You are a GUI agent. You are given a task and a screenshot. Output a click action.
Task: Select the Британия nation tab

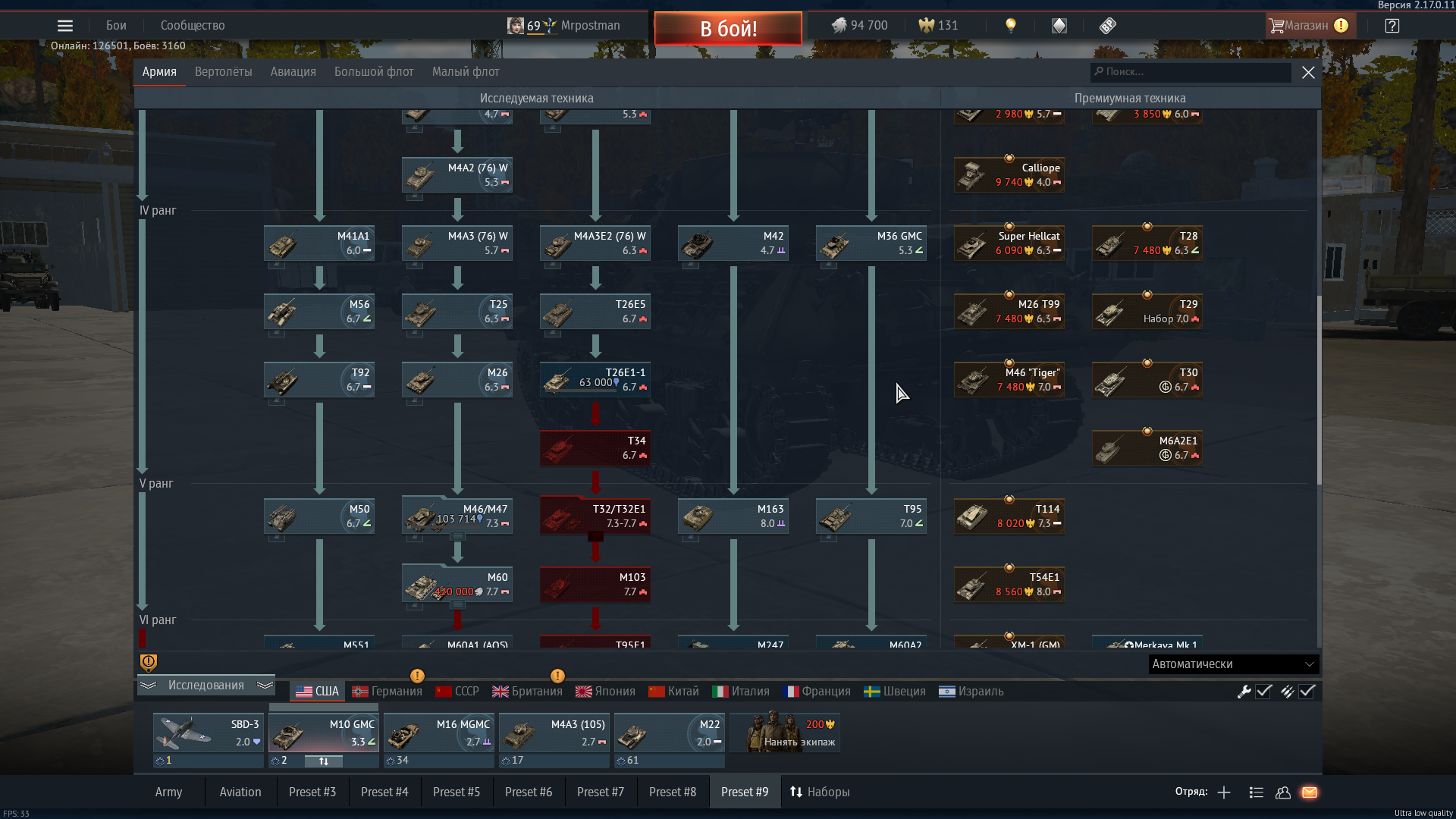pos(527,692)
